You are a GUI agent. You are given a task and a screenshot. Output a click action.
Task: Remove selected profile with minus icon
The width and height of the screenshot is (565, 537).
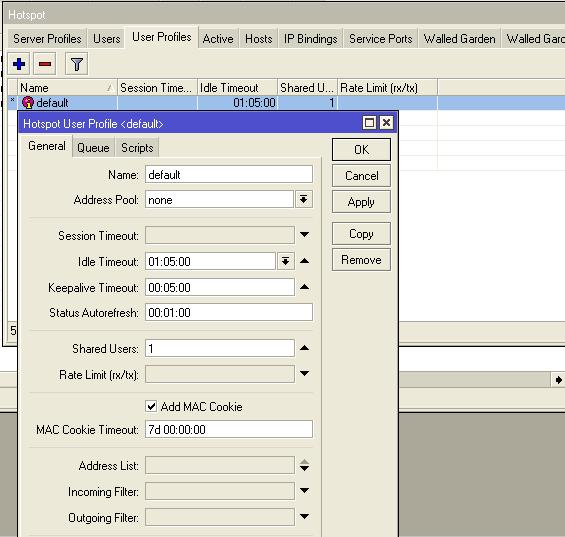coord(45,64)
